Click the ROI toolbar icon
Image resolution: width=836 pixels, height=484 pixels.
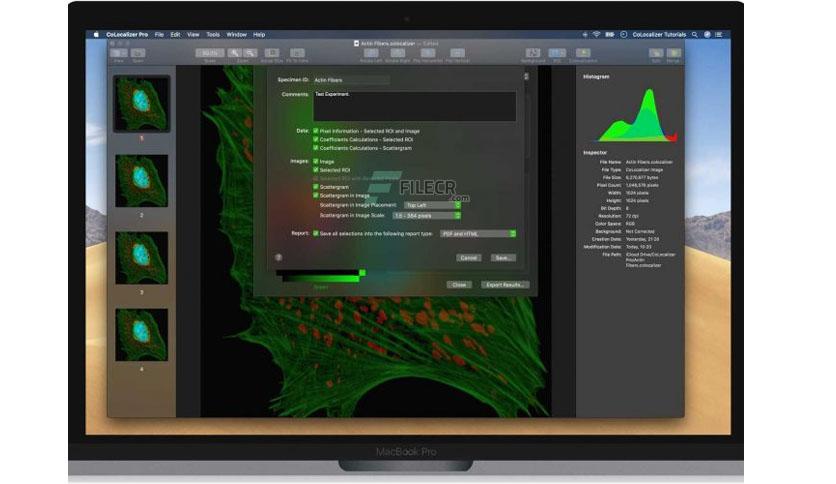(557, 53)
